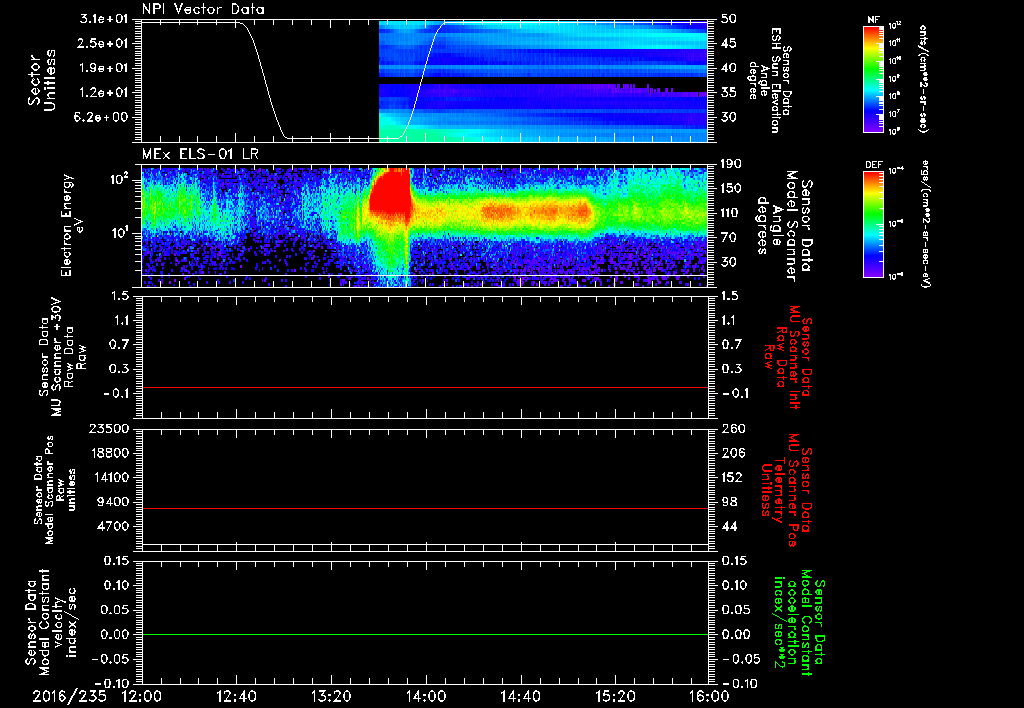Click the 12:00 time axis label

click(142, 697)
